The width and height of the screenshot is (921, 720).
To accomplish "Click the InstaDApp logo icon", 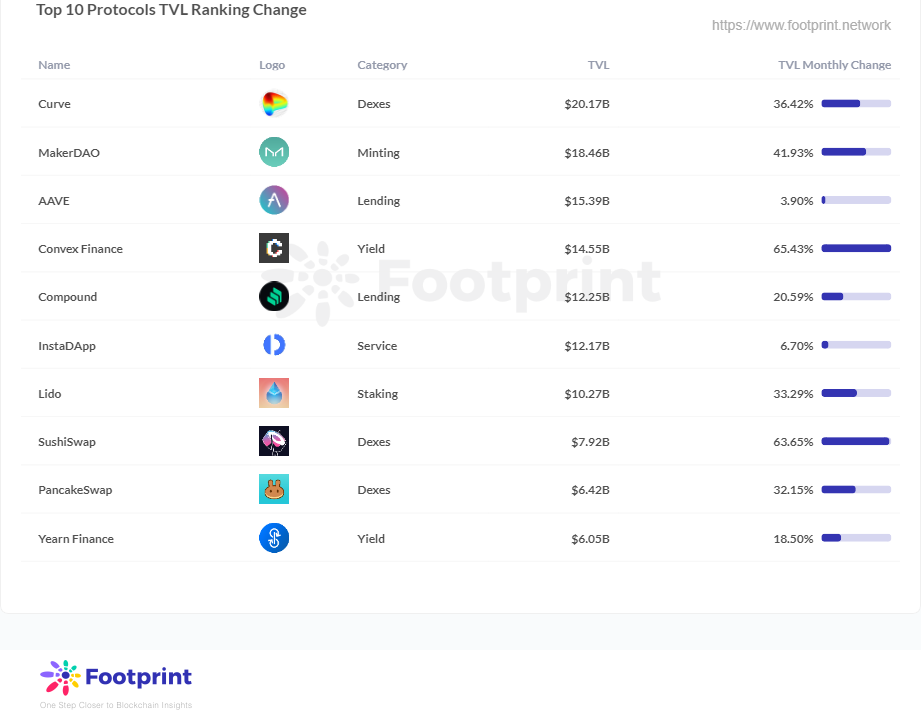I will (x=274, y=345).
